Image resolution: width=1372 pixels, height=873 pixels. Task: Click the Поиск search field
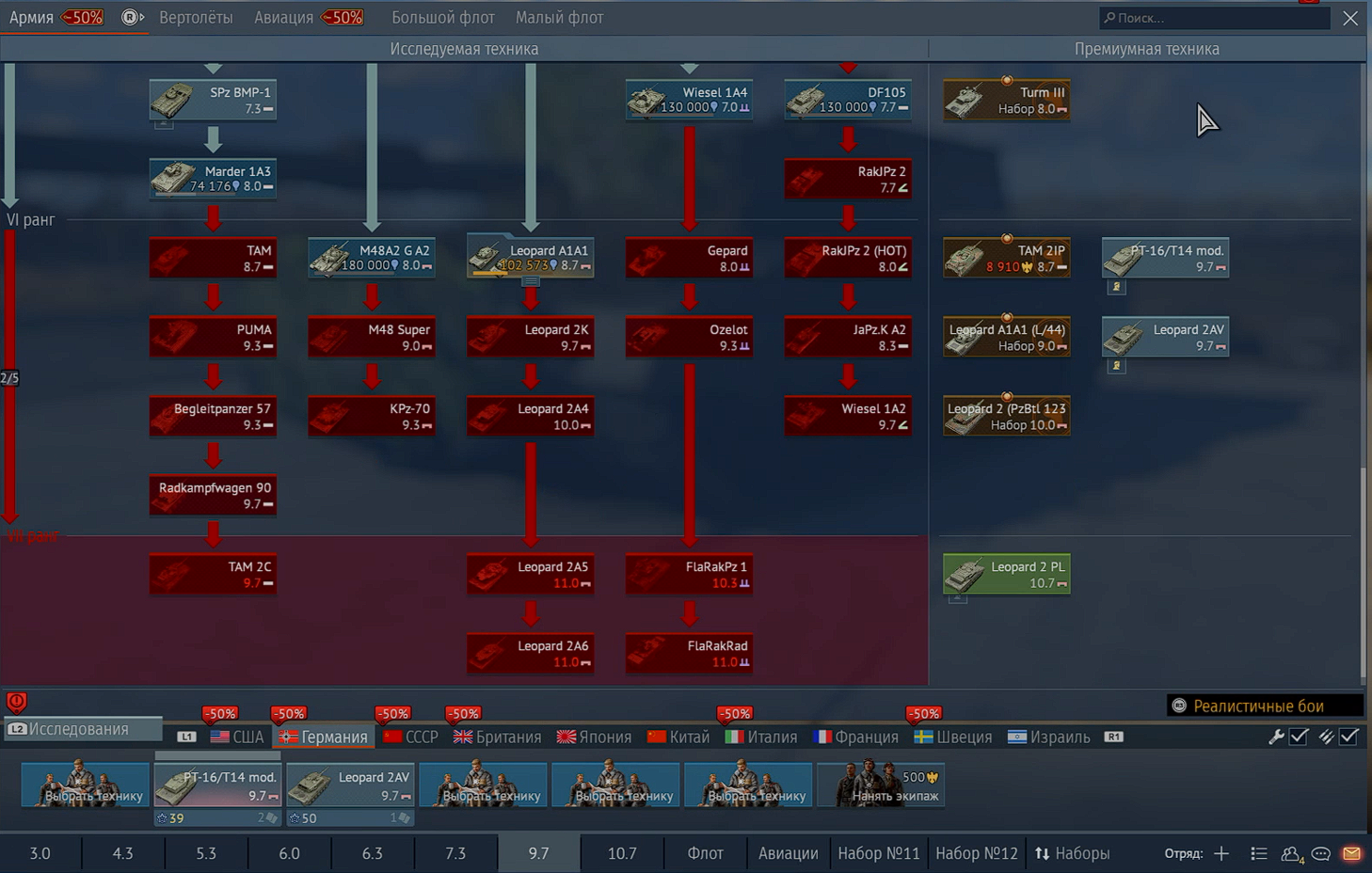point(1215,17)
